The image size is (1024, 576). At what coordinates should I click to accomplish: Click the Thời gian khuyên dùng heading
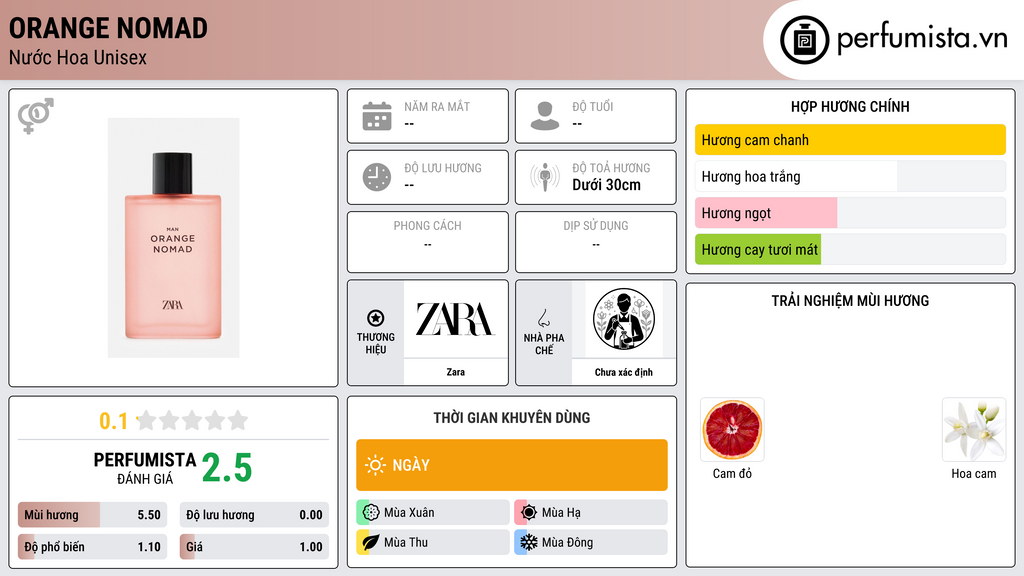(512, 418)
